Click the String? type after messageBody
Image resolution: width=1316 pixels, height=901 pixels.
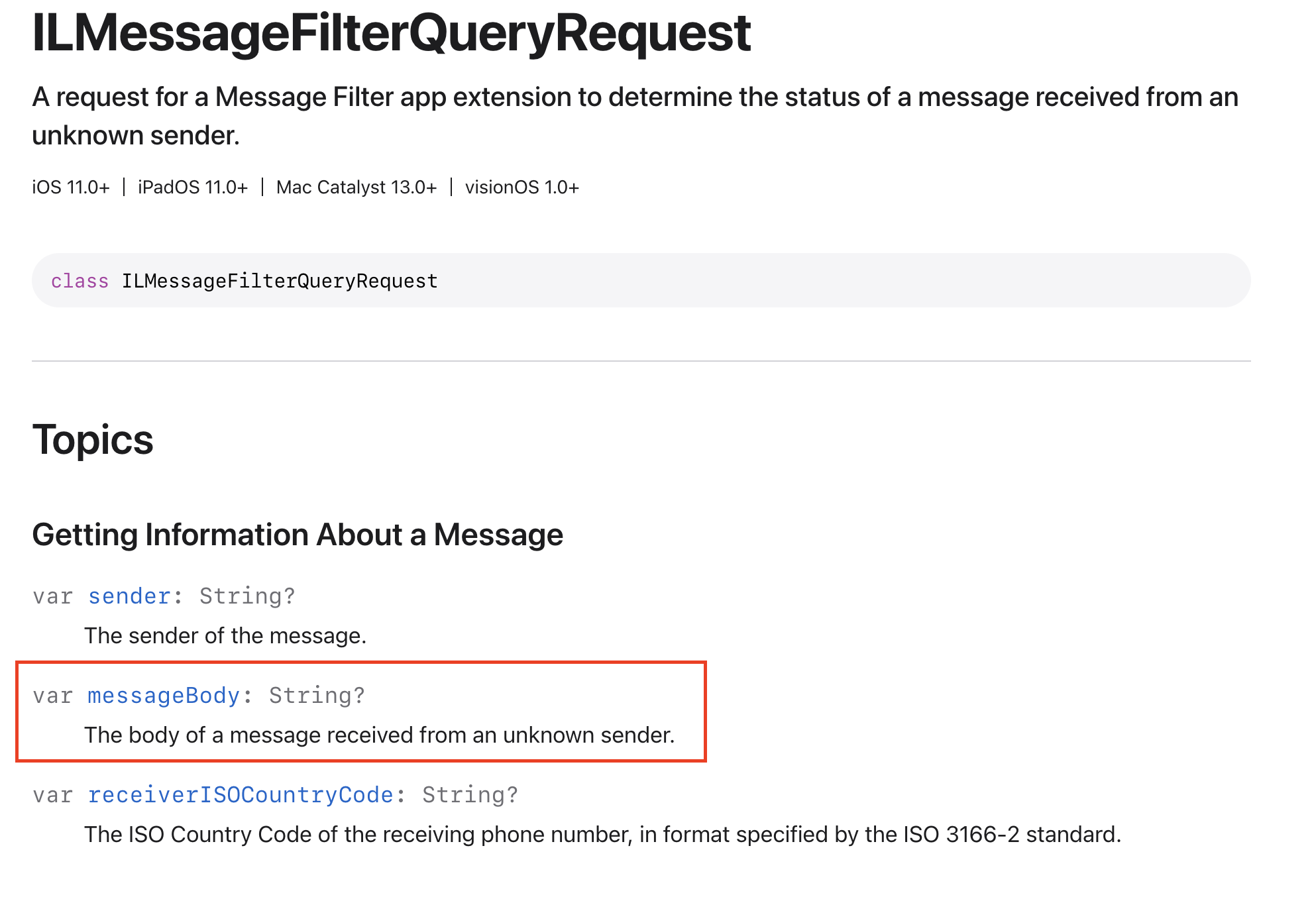point(317,696)
